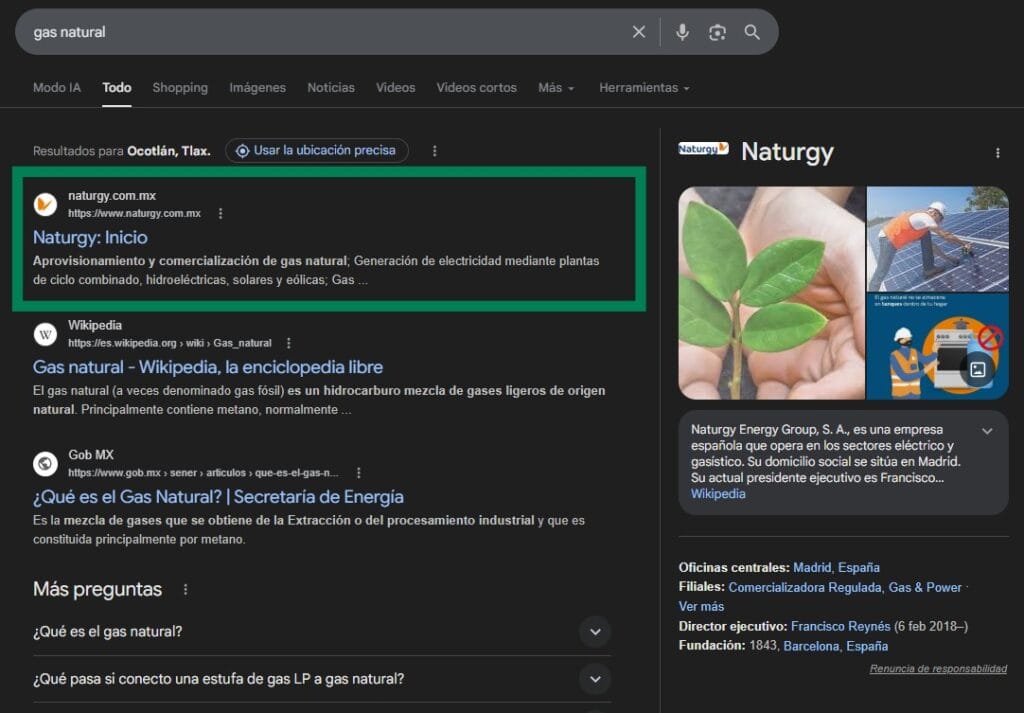
Task: Open three-dot menu next to Más preguntas
Action: coord(184,589)
